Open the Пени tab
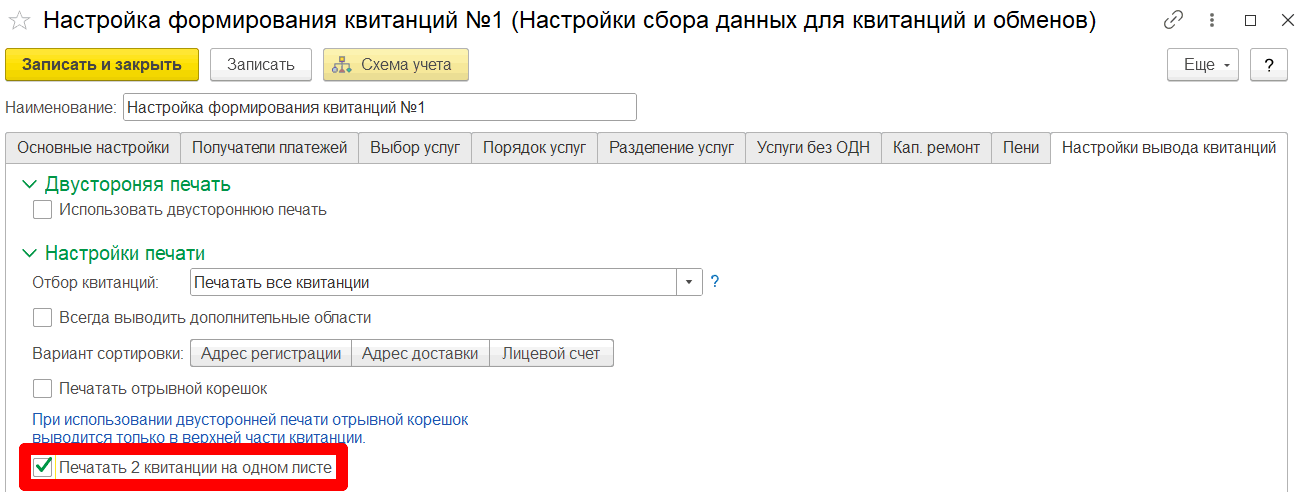The width and height of the screenshot is (1304, 492). pos(1021,148)
